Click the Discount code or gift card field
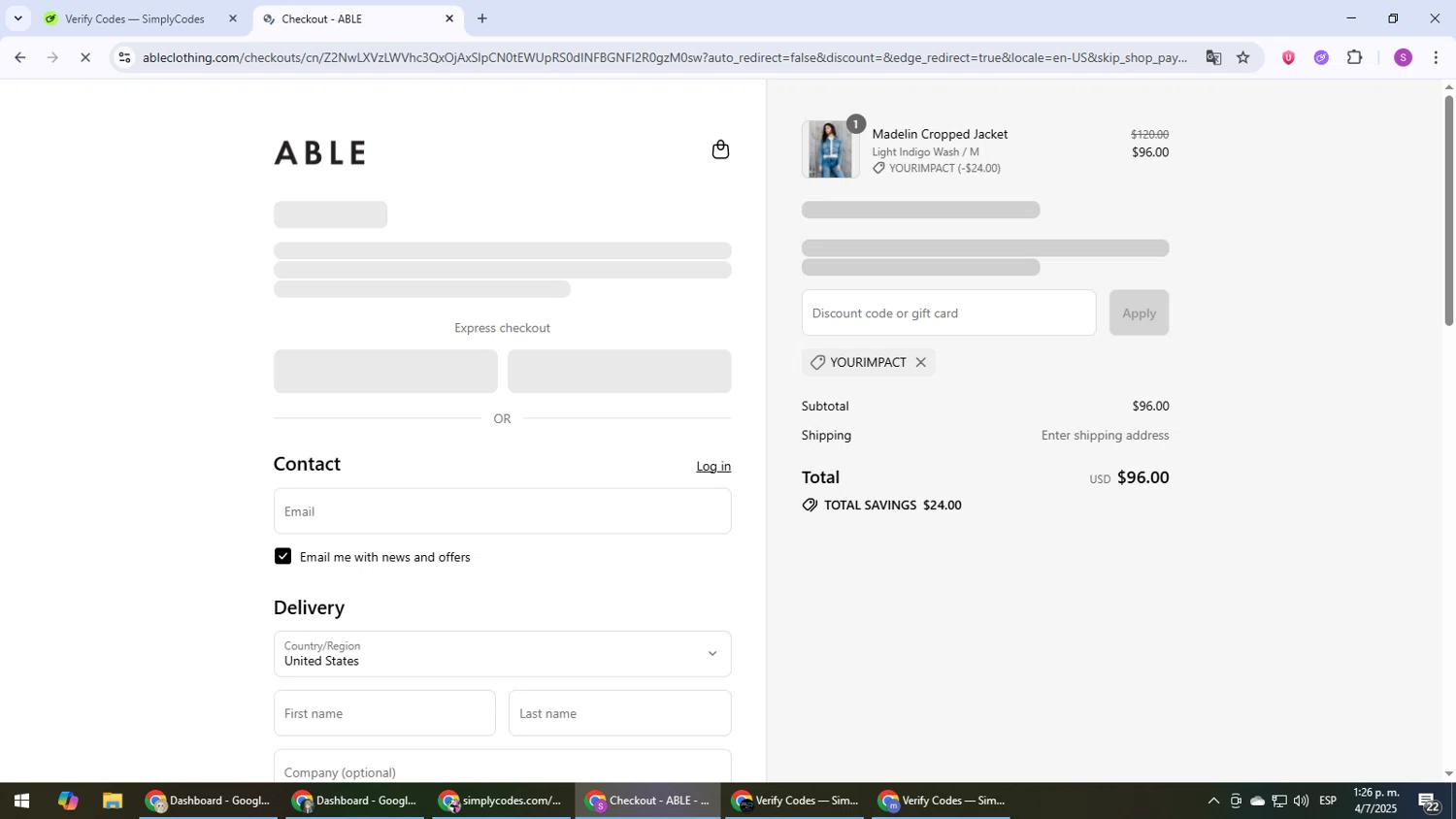This screenshot has height=819, width=1456. 948,312
